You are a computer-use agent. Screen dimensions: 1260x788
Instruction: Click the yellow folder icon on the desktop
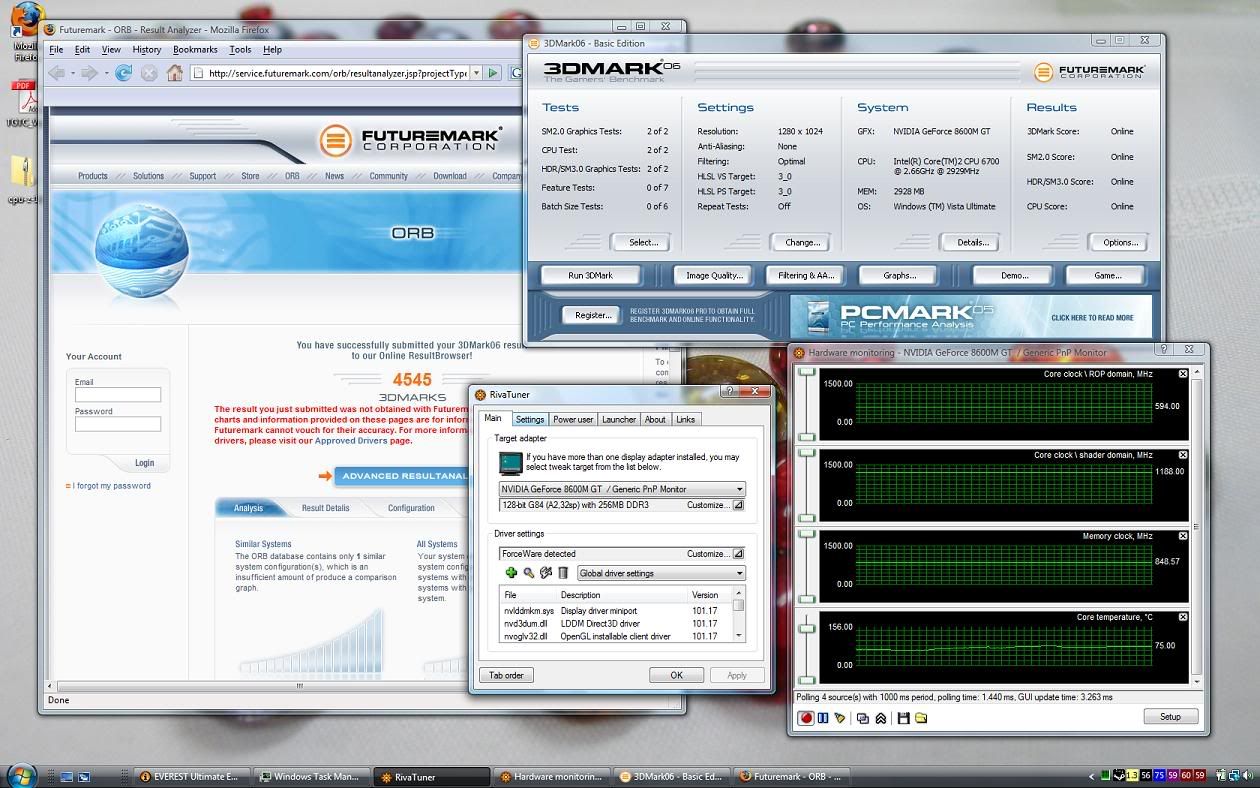click(23, 170)
